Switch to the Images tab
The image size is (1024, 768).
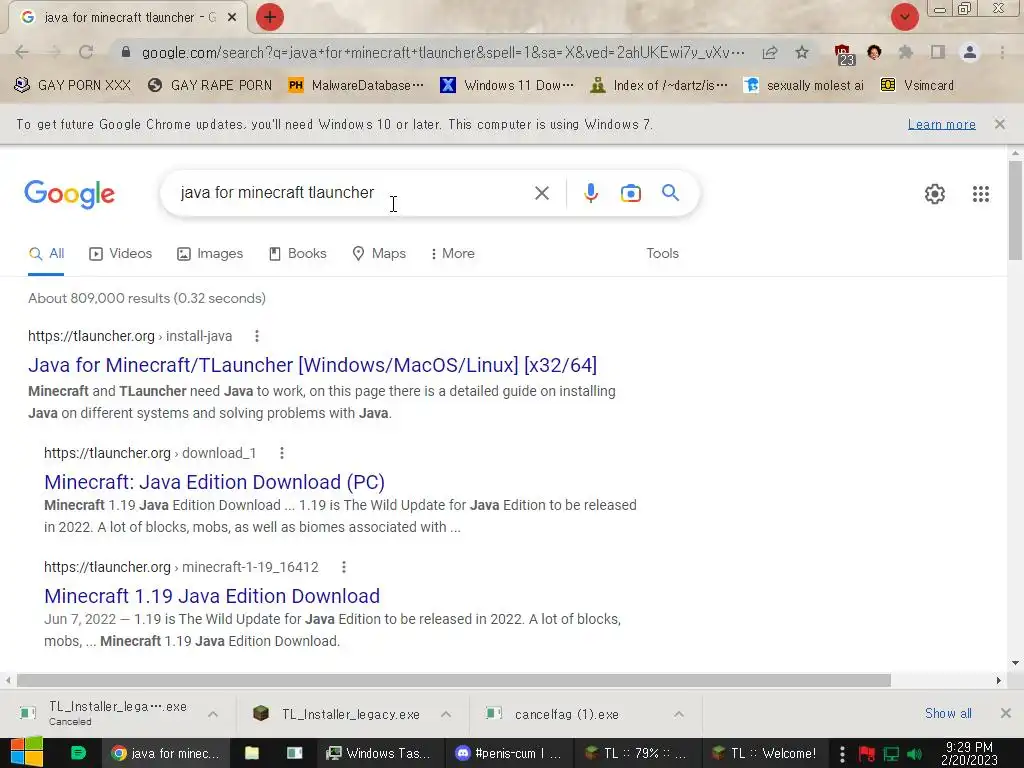click(x=210, y=253)
